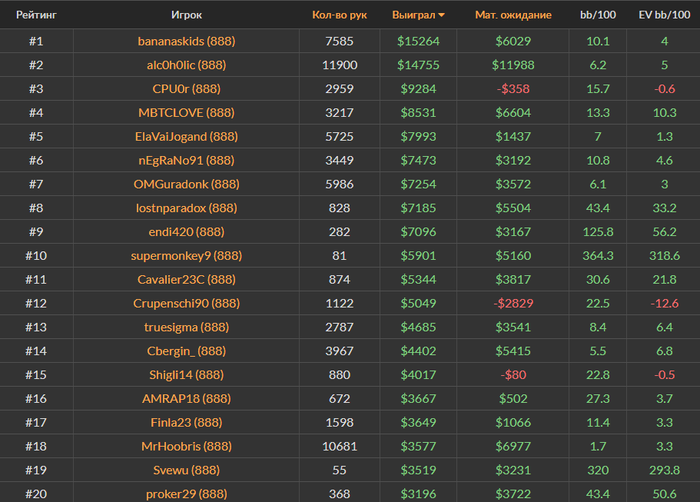Select the 293.8 EV bb/100 cell
Screen dimensions: 700x502
(664, 470)
